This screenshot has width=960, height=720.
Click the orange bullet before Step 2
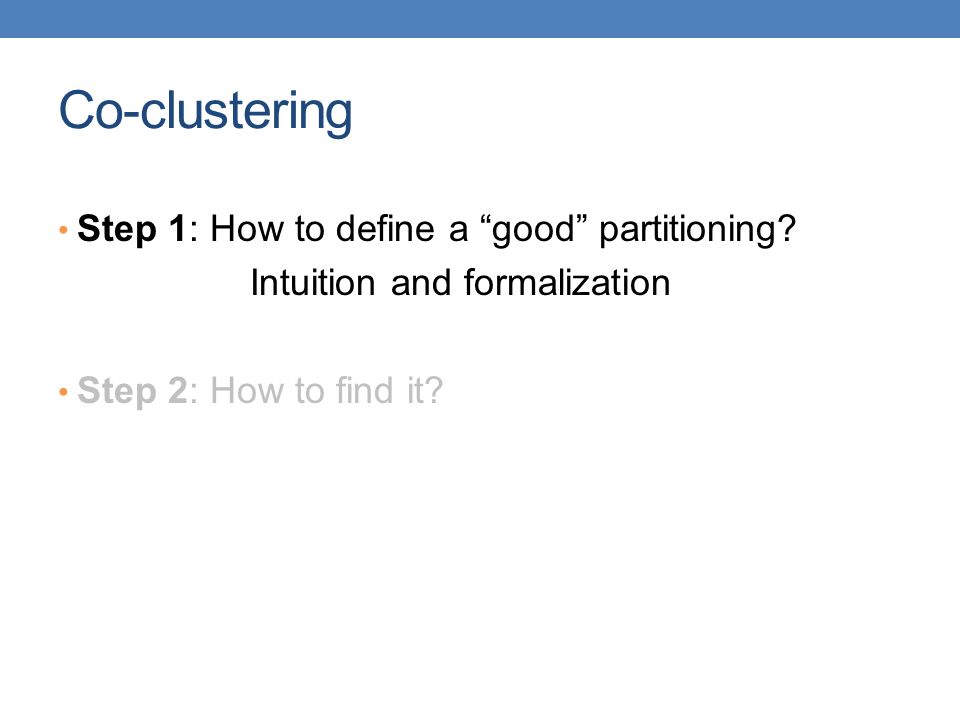point(64,392)
